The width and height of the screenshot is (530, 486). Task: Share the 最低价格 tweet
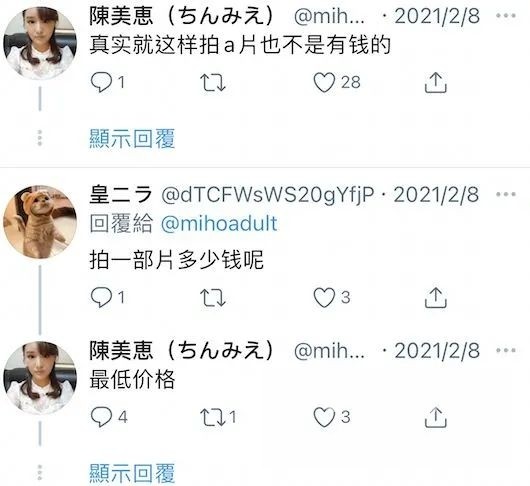pos(435,417)
